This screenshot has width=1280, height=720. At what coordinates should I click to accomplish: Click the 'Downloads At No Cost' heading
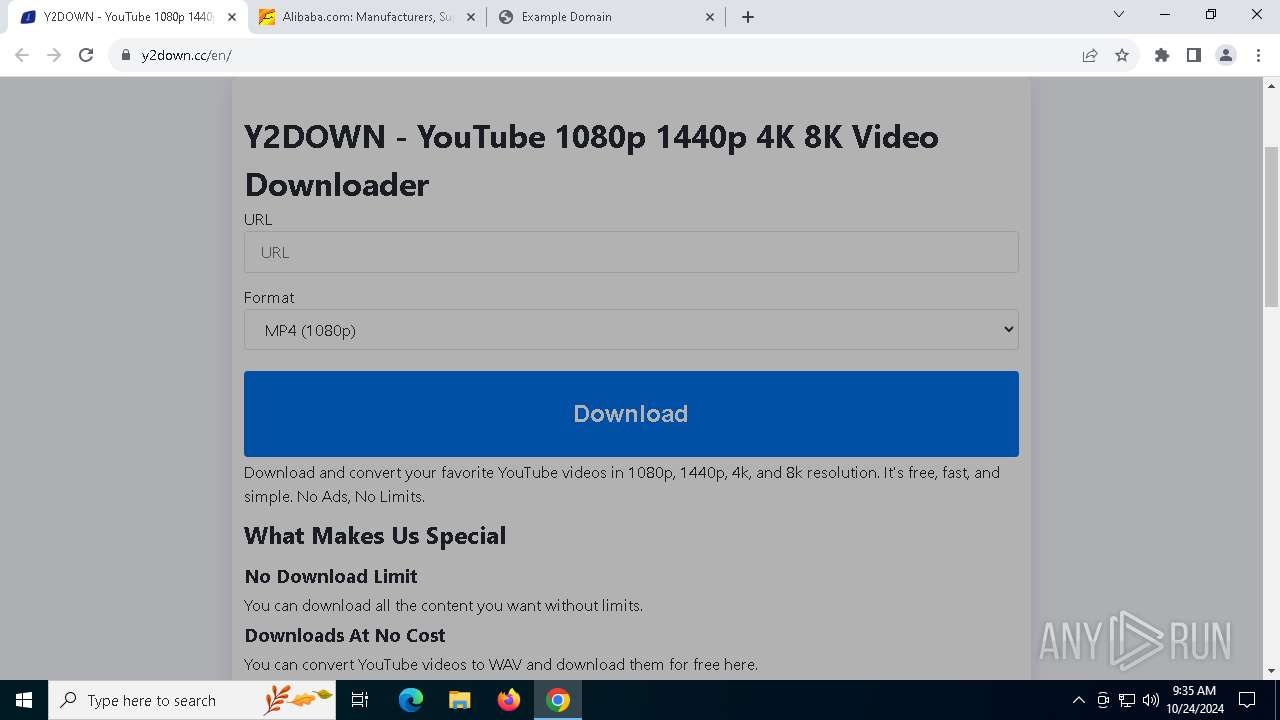[345, 635]
